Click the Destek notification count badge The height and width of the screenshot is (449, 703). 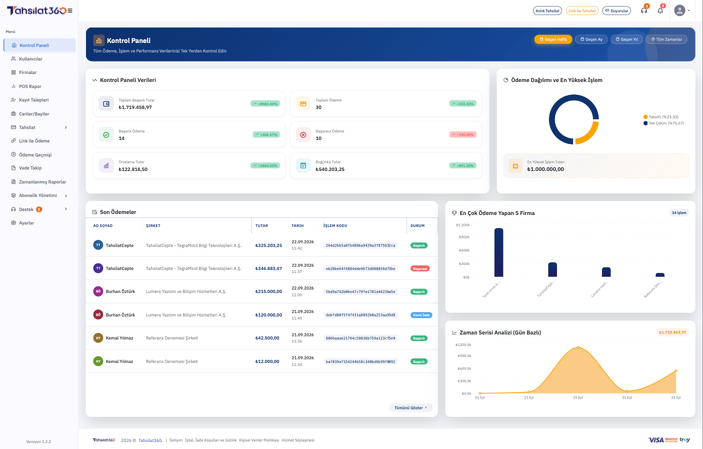point(39,209)
